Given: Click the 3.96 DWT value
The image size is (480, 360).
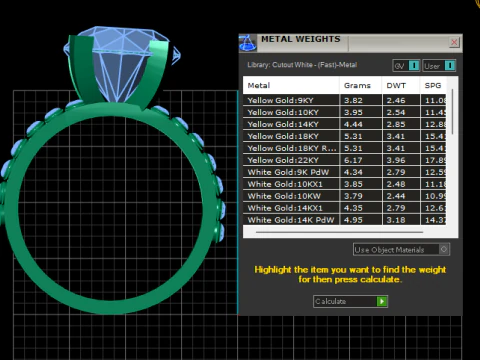Looking at the screenshot, I should (396, 160).
